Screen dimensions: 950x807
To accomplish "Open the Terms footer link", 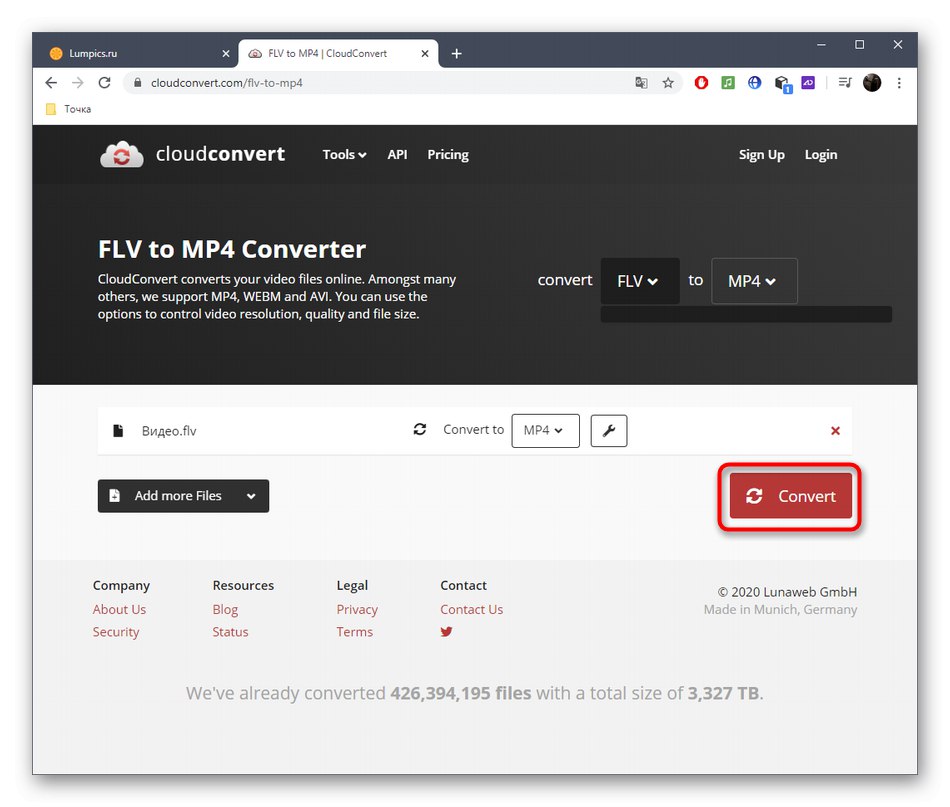I will click(x=354, y=632).
